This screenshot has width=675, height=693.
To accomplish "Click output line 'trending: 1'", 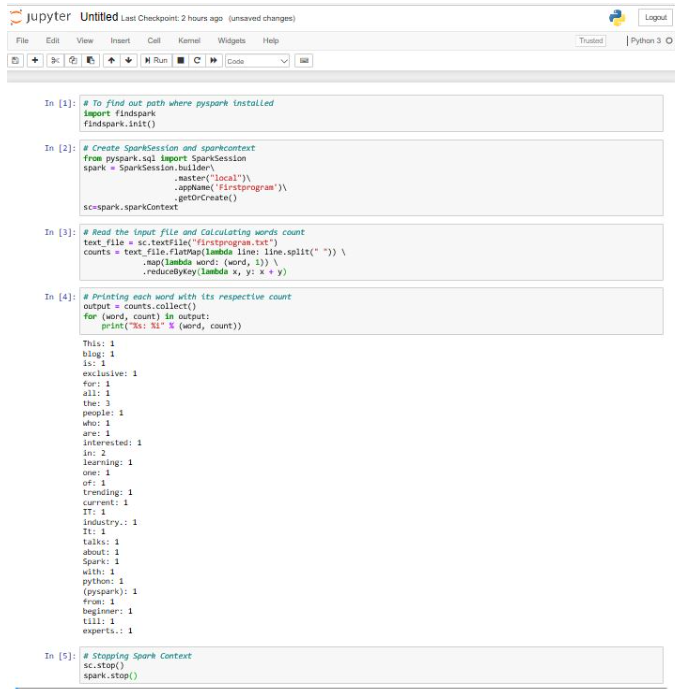I will click(108, 492).
